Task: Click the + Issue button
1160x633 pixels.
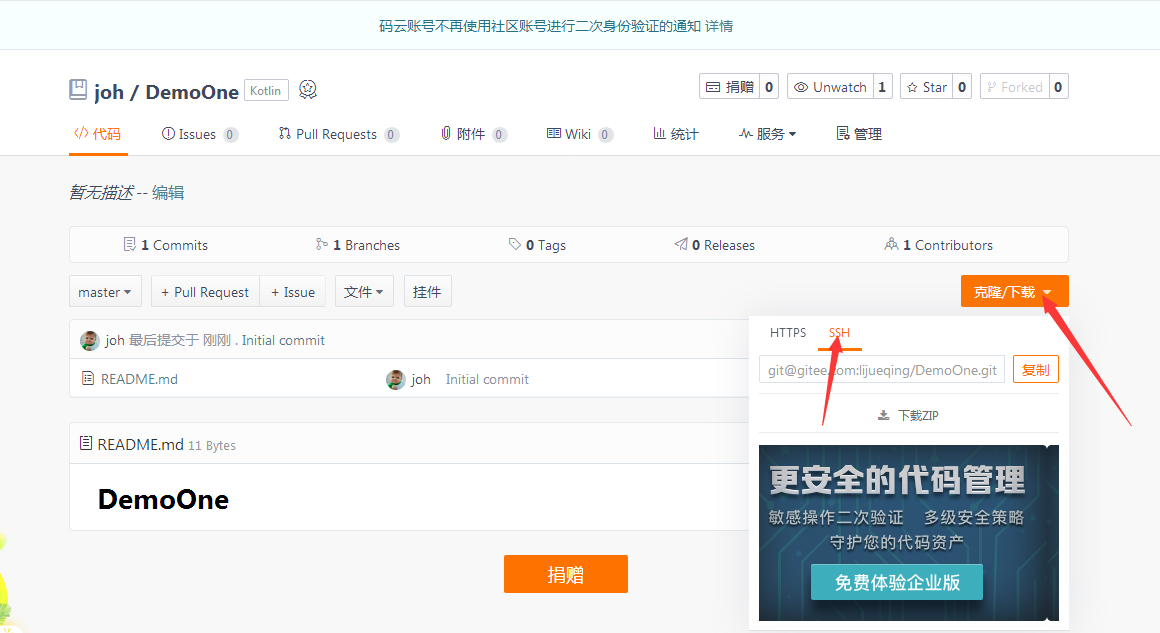Action: point(293,291)
